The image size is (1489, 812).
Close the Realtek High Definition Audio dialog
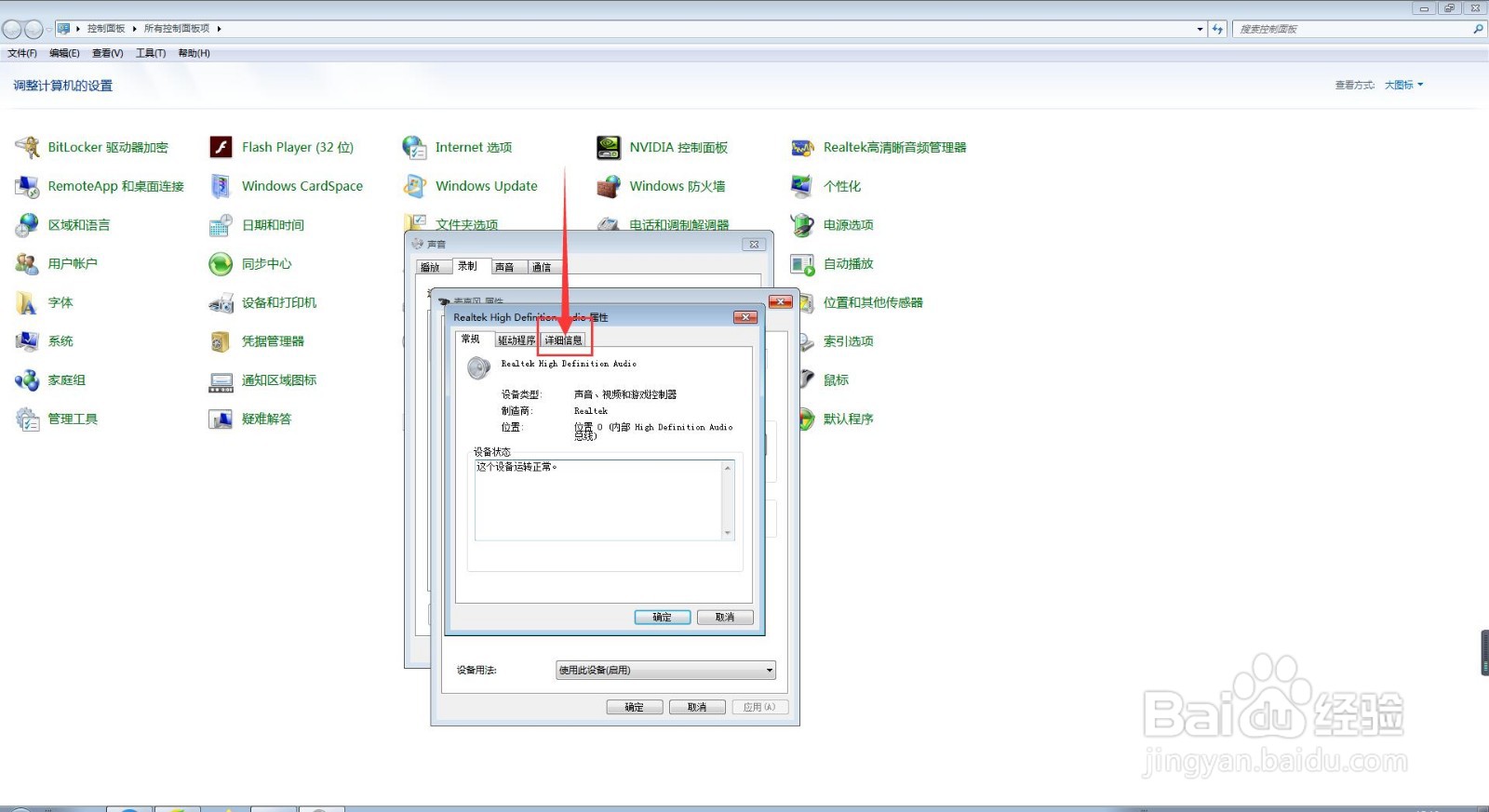pos(745,317)
